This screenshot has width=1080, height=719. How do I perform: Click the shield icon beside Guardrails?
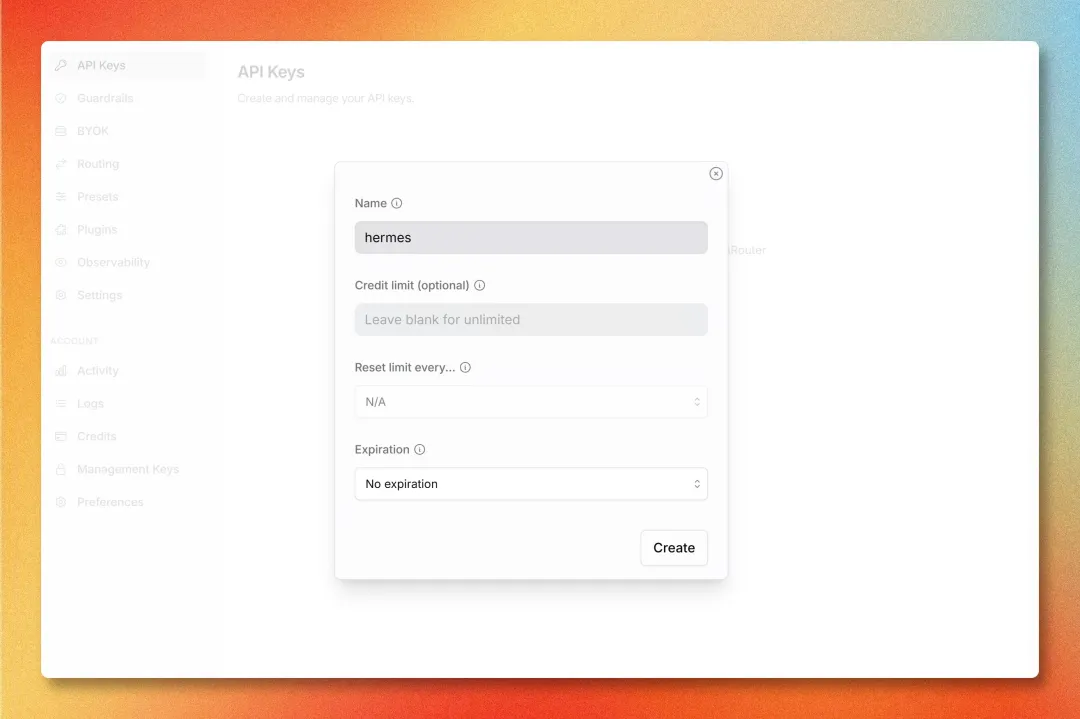pos(61,98)
